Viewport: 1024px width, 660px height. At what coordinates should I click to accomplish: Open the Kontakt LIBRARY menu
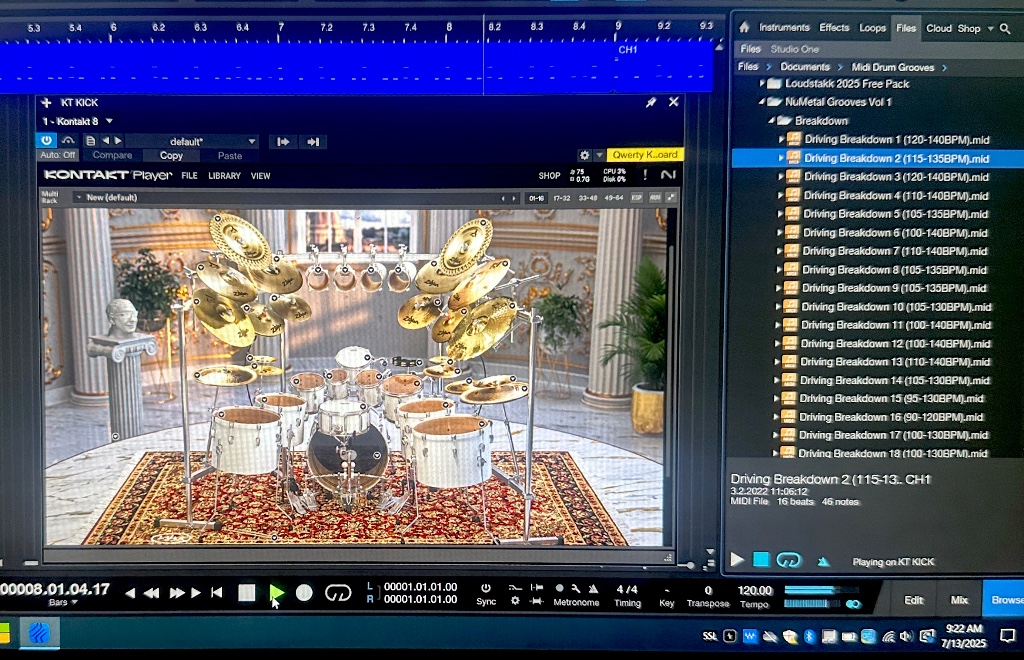coord(224,176)
